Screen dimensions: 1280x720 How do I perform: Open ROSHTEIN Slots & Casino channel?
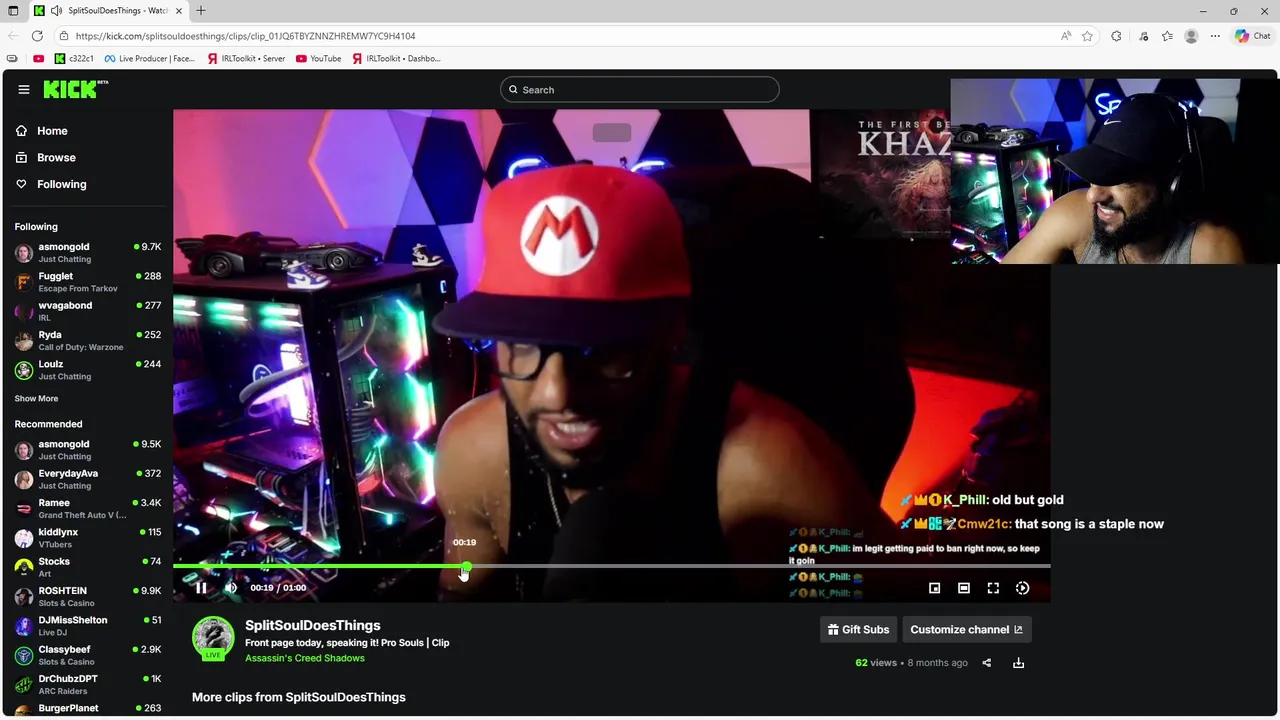87,597
